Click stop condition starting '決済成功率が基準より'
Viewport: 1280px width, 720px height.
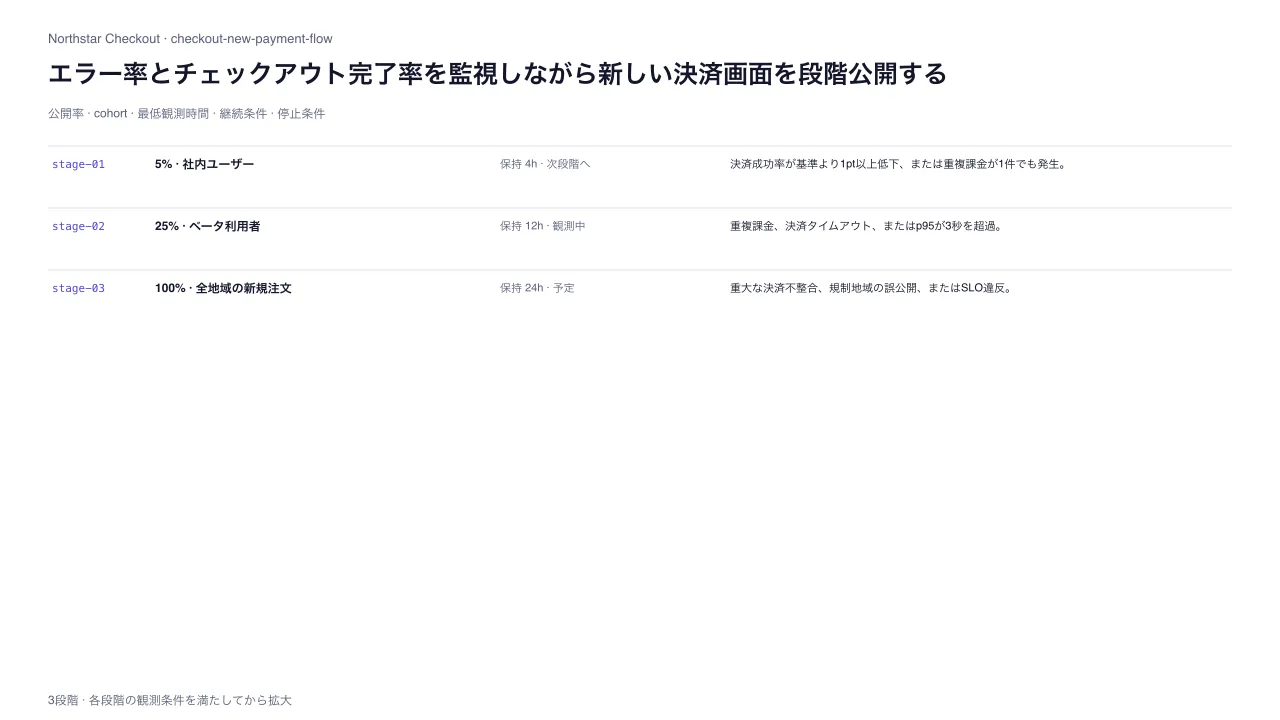898,164
